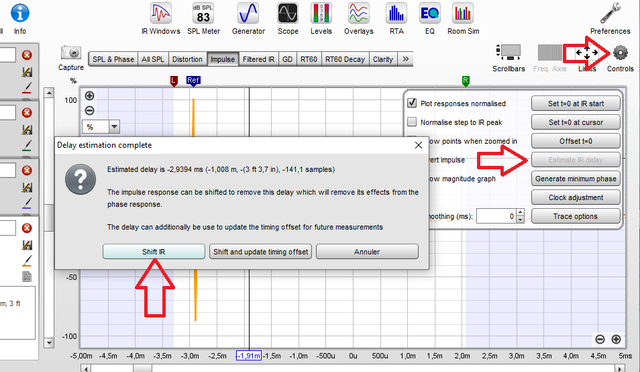The height and width of the screenshot is (372, 640).
Task: Click Generate minimum phase
Action: [576, 178]
